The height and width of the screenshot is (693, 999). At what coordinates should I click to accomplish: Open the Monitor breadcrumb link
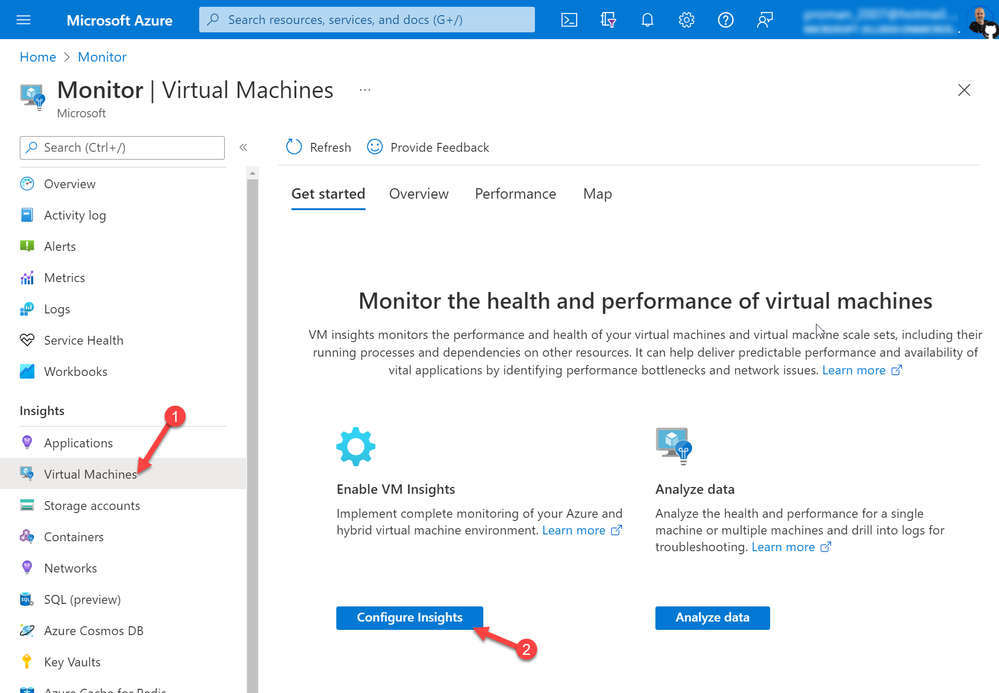point(102,57)
